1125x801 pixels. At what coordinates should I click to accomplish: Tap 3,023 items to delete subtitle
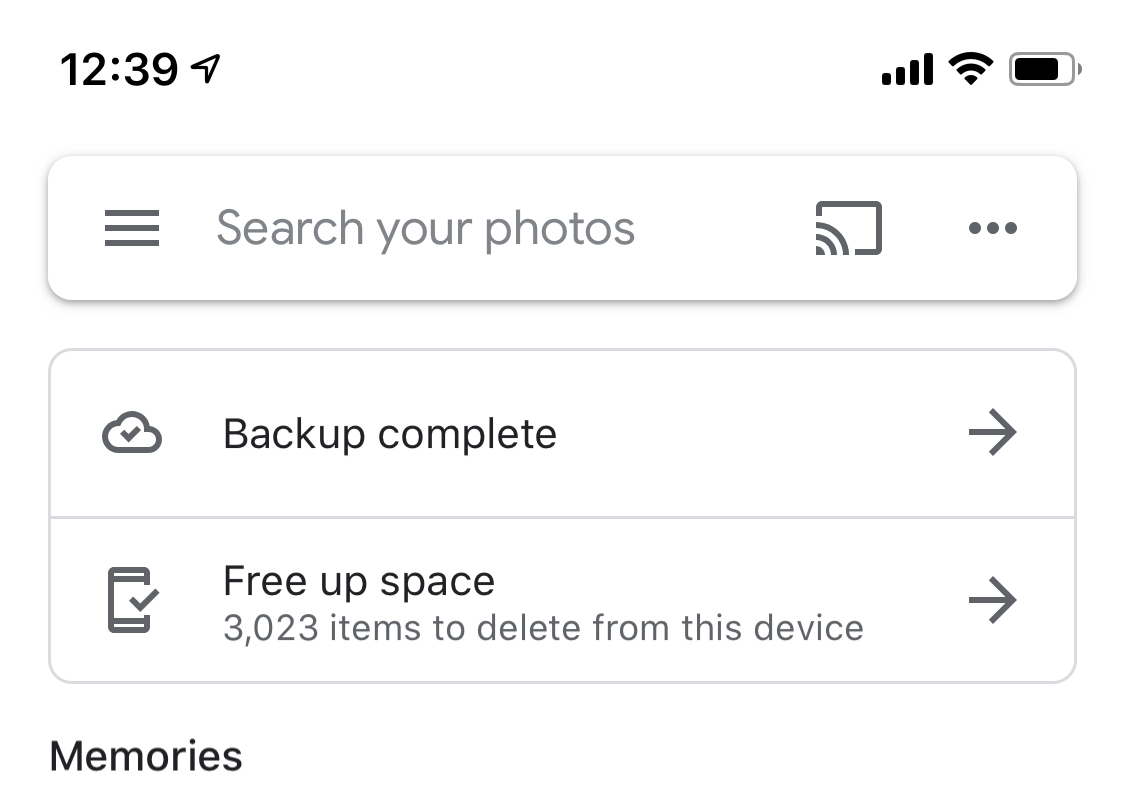(x=543, y=628)
